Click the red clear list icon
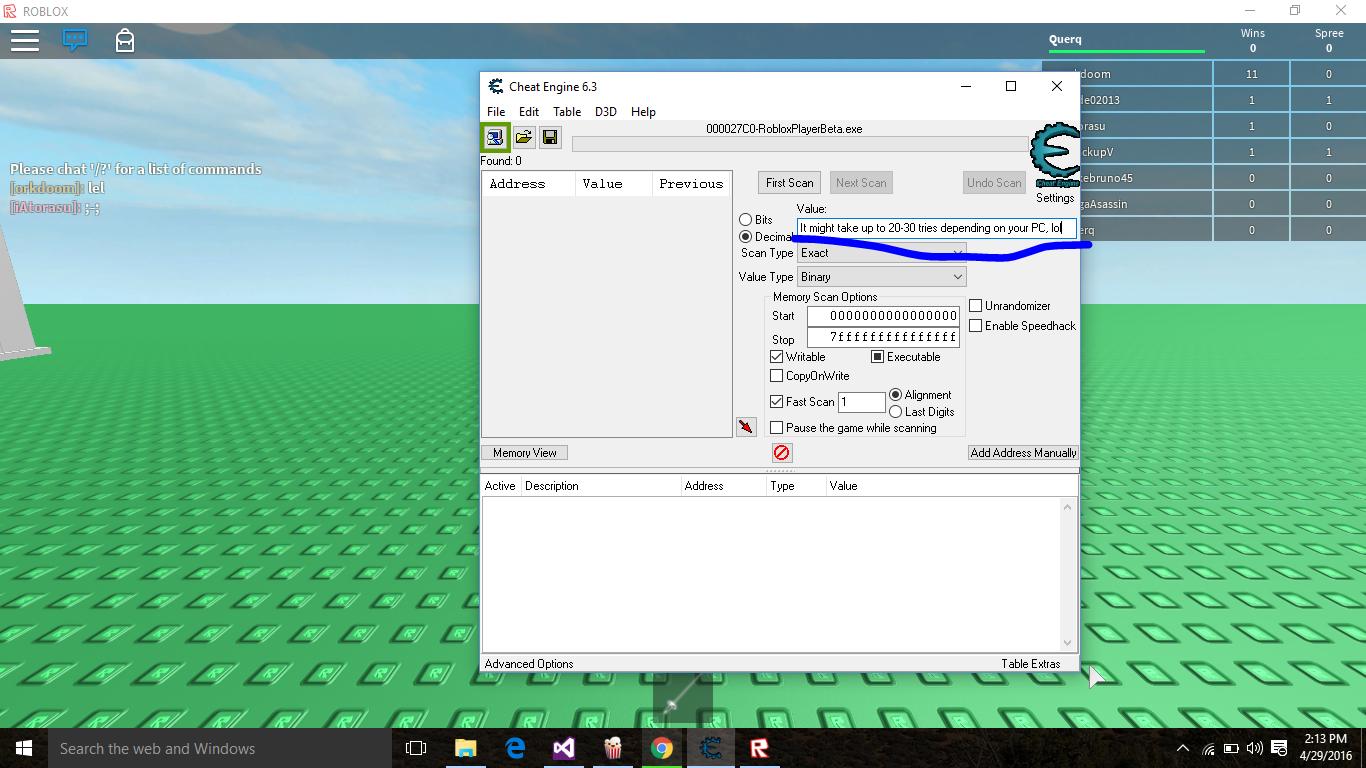The image size is (1366, 768). click(782, 453)
